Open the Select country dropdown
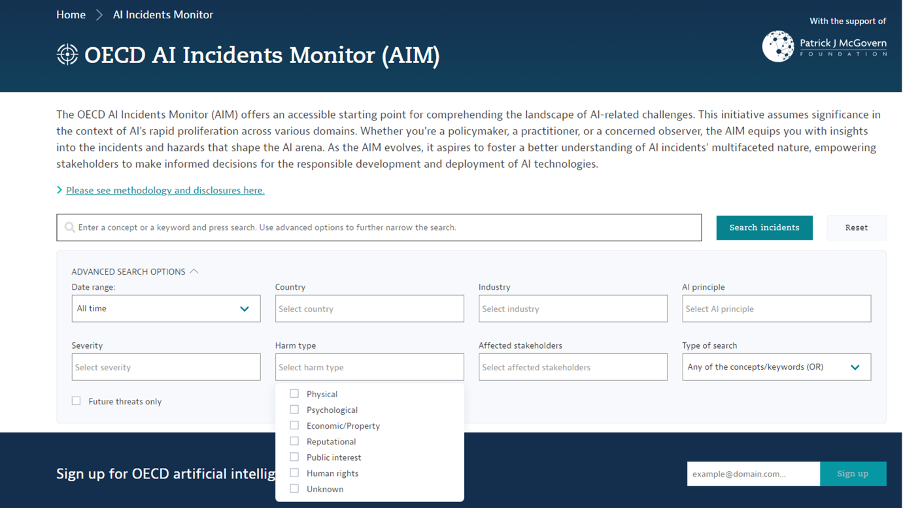 pos(370,308)
